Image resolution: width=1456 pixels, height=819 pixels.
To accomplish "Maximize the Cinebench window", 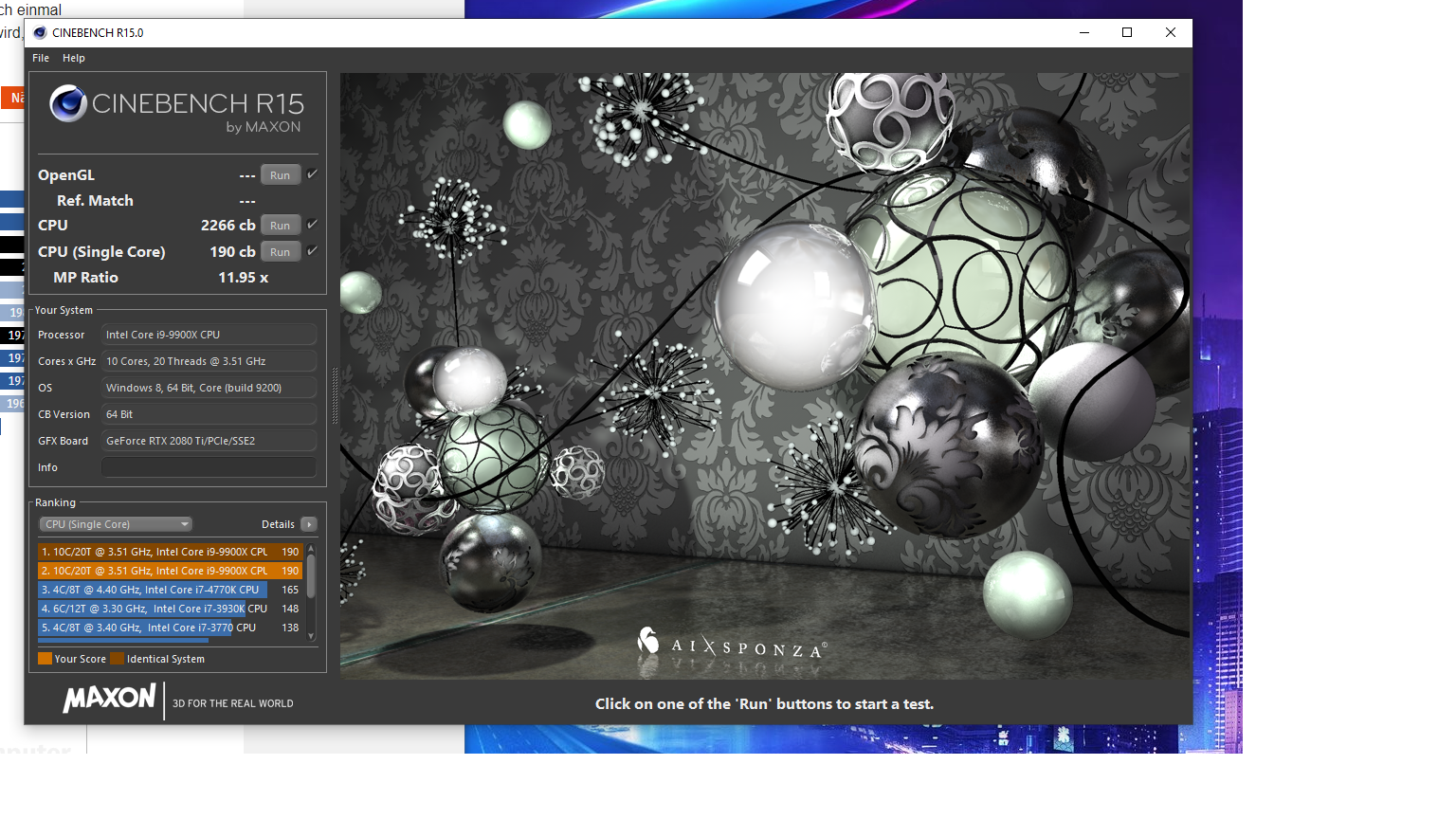I will click(x=1127, y=32).
